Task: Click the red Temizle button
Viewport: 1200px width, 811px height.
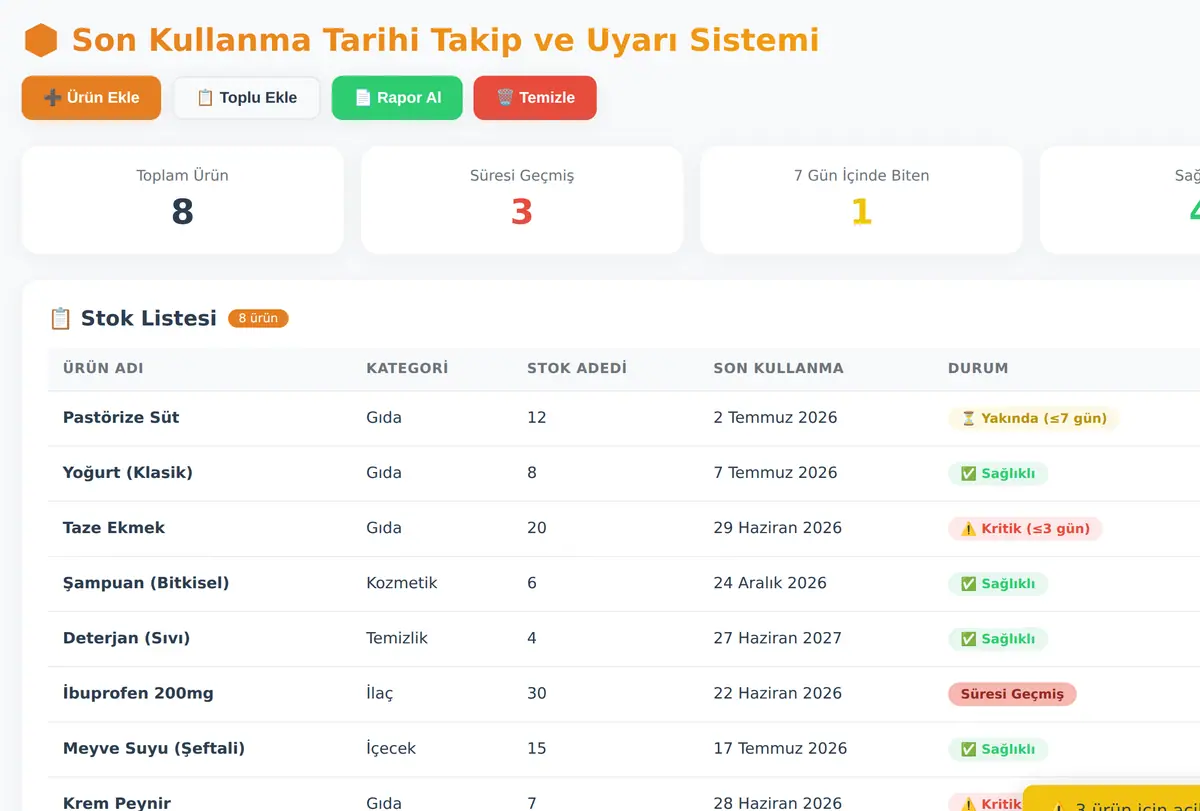Action: (535, 98)
